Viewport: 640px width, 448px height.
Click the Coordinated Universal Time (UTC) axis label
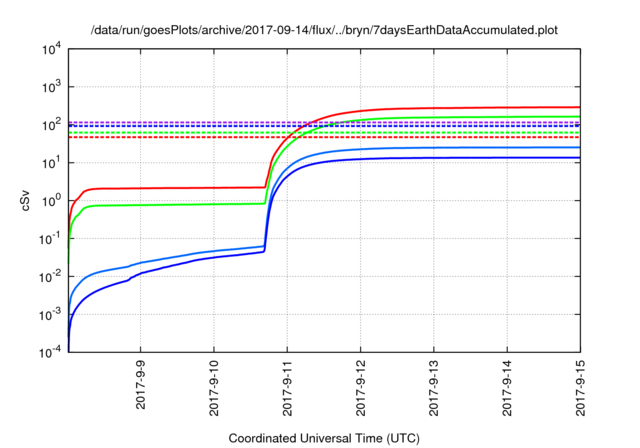(324, 438)
